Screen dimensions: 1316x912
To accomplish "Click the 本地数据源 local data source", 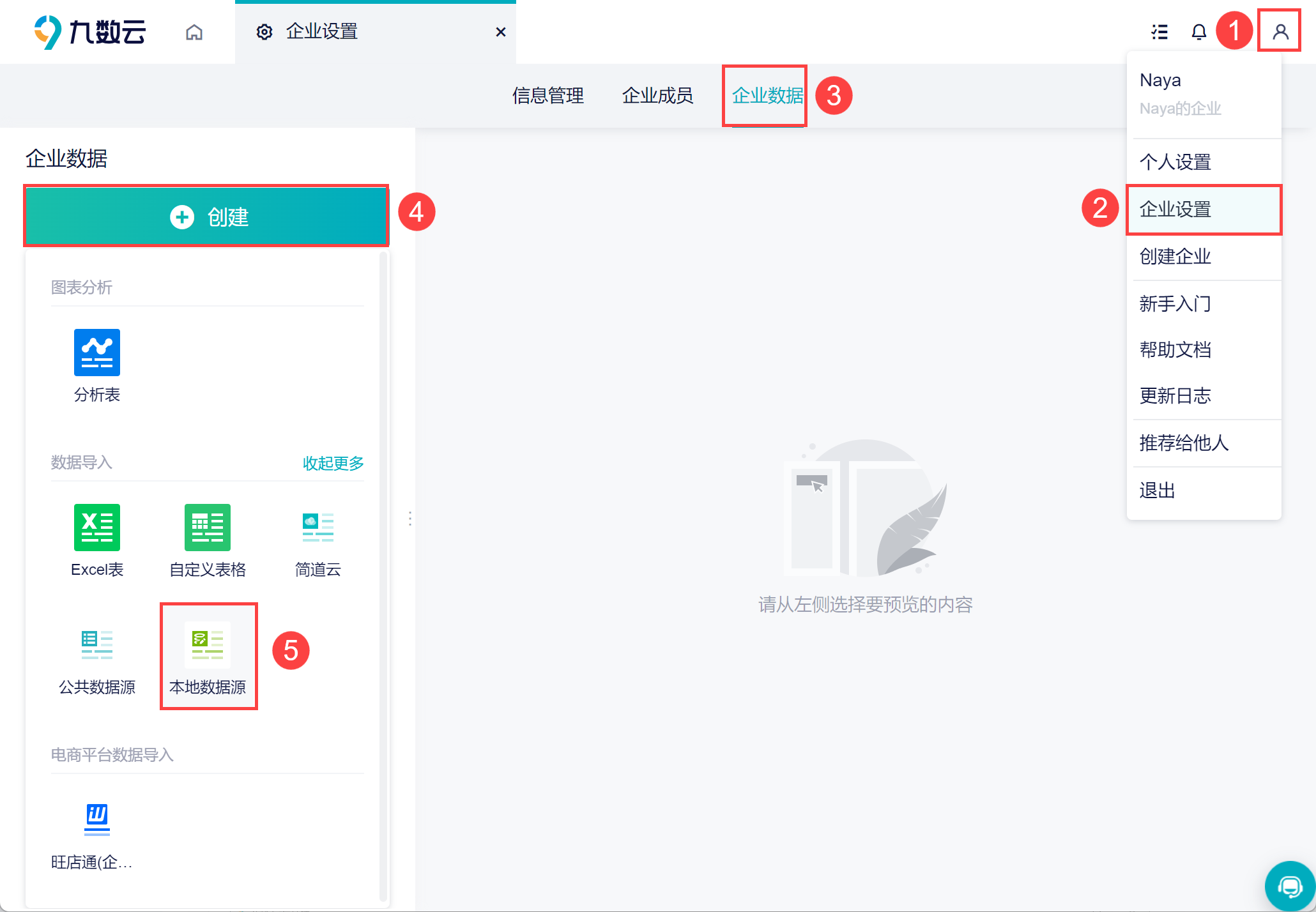I will coord(208,645).
